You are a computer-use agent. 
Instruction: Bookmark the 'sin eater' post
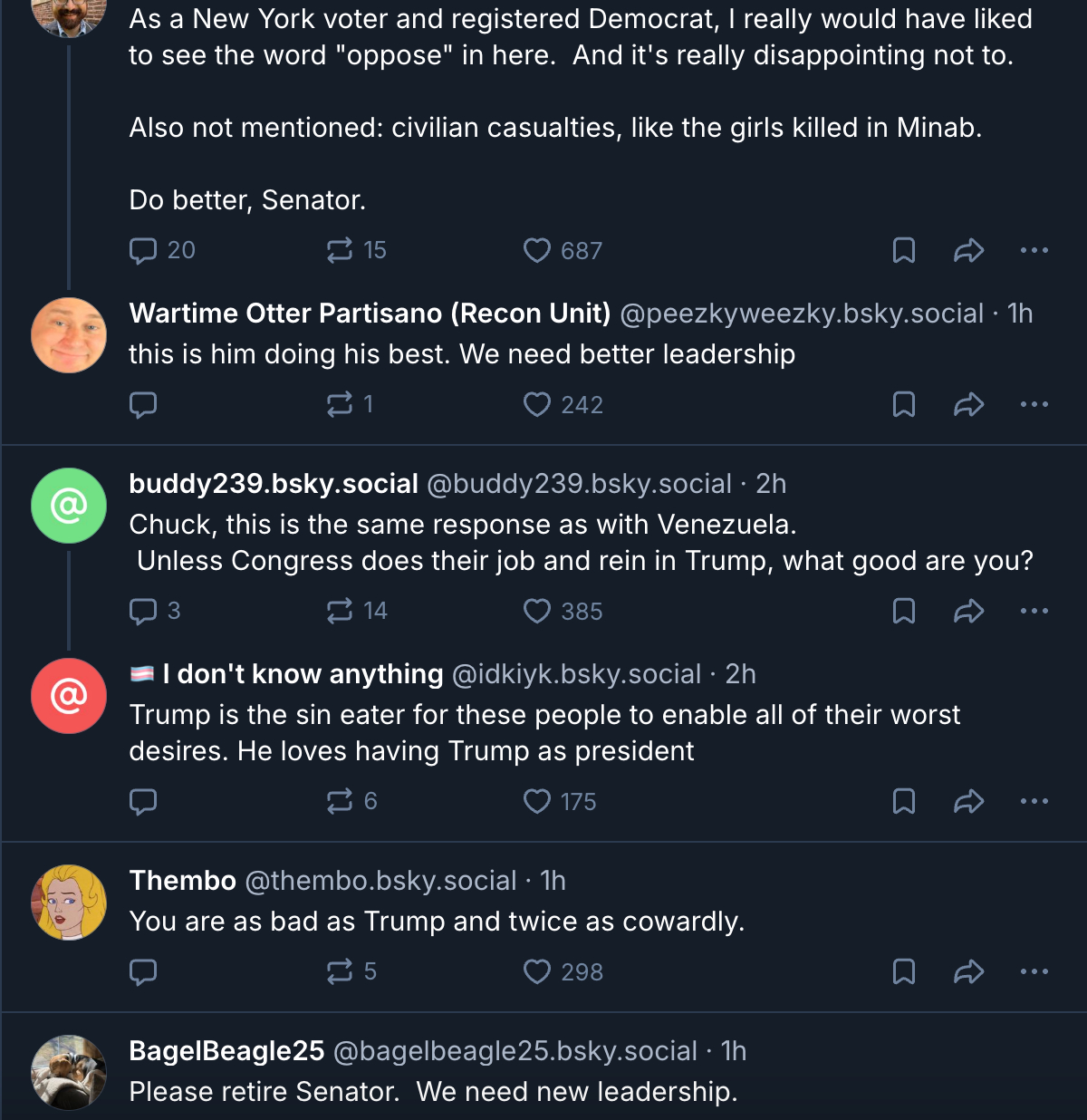[x=903, y=801]
